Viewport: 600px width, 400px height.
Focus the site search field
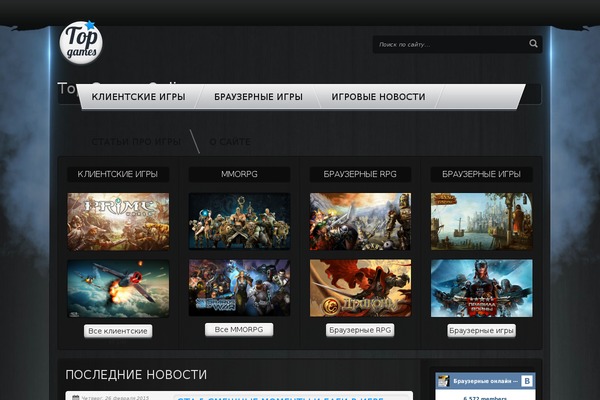[x=457, y=44]
